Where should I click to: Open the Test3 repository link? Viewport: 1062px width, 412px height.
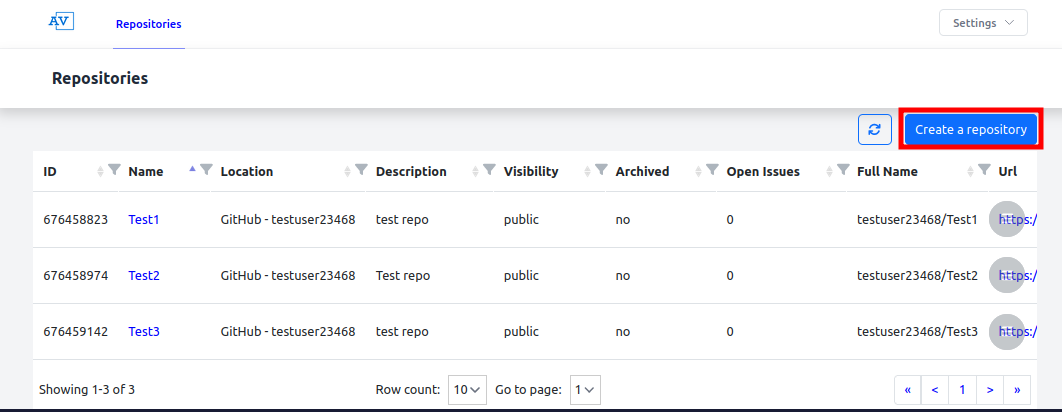144,332
